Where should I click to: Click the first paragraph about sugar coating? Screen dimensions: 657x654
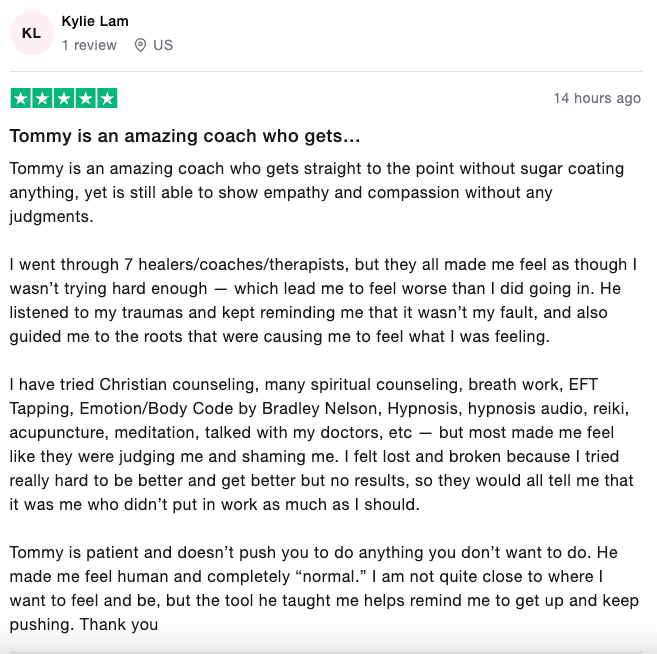(317, 192)
